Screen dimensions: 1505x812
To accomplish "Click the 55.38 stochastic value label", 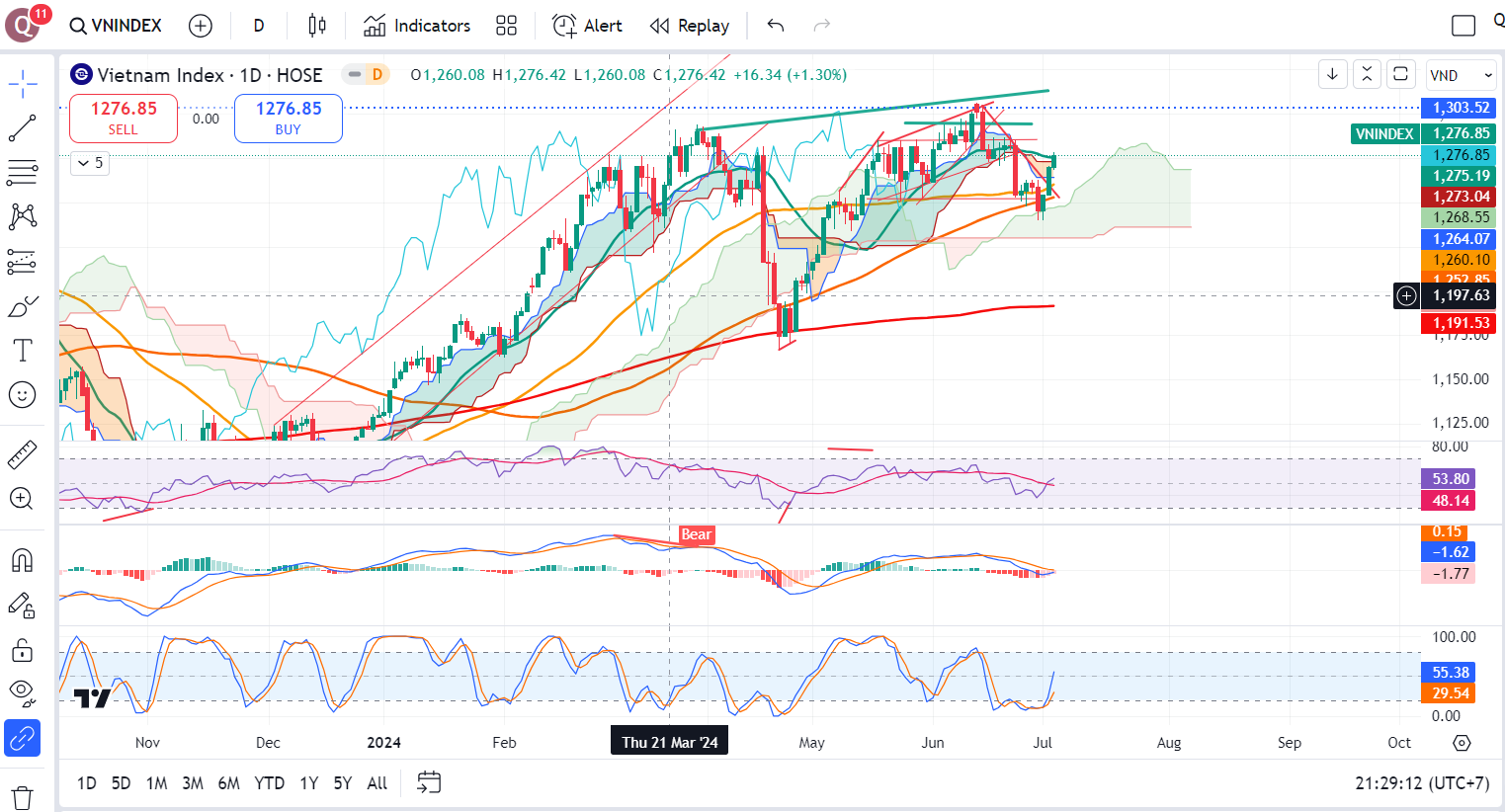I will tap(1448, 673).
